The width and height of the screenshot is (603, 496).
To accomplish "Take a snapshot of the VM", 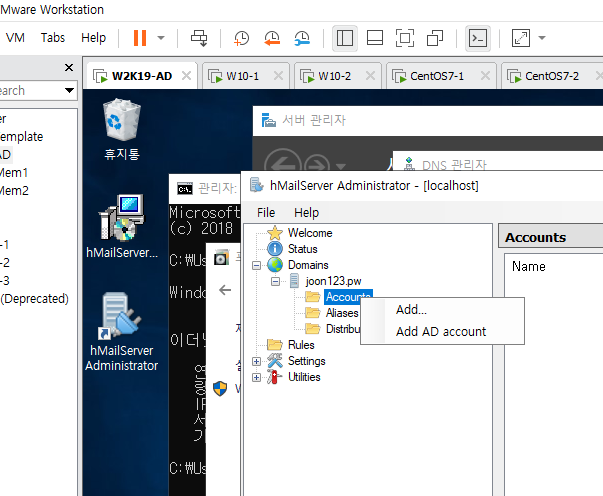I will pos(242,38).
